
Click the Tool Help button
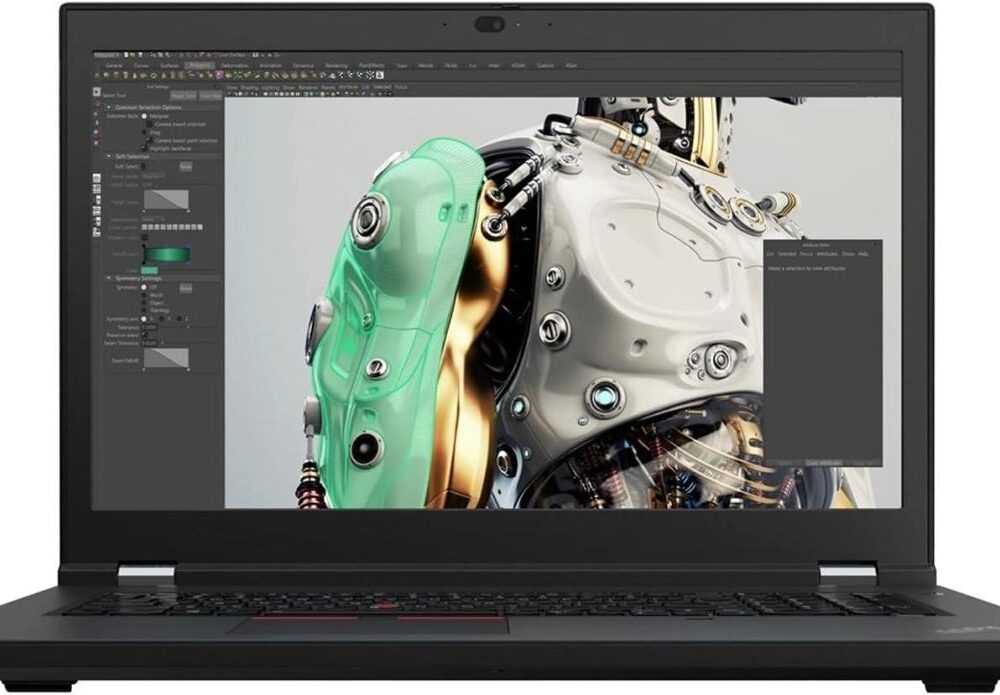(210, 96)
